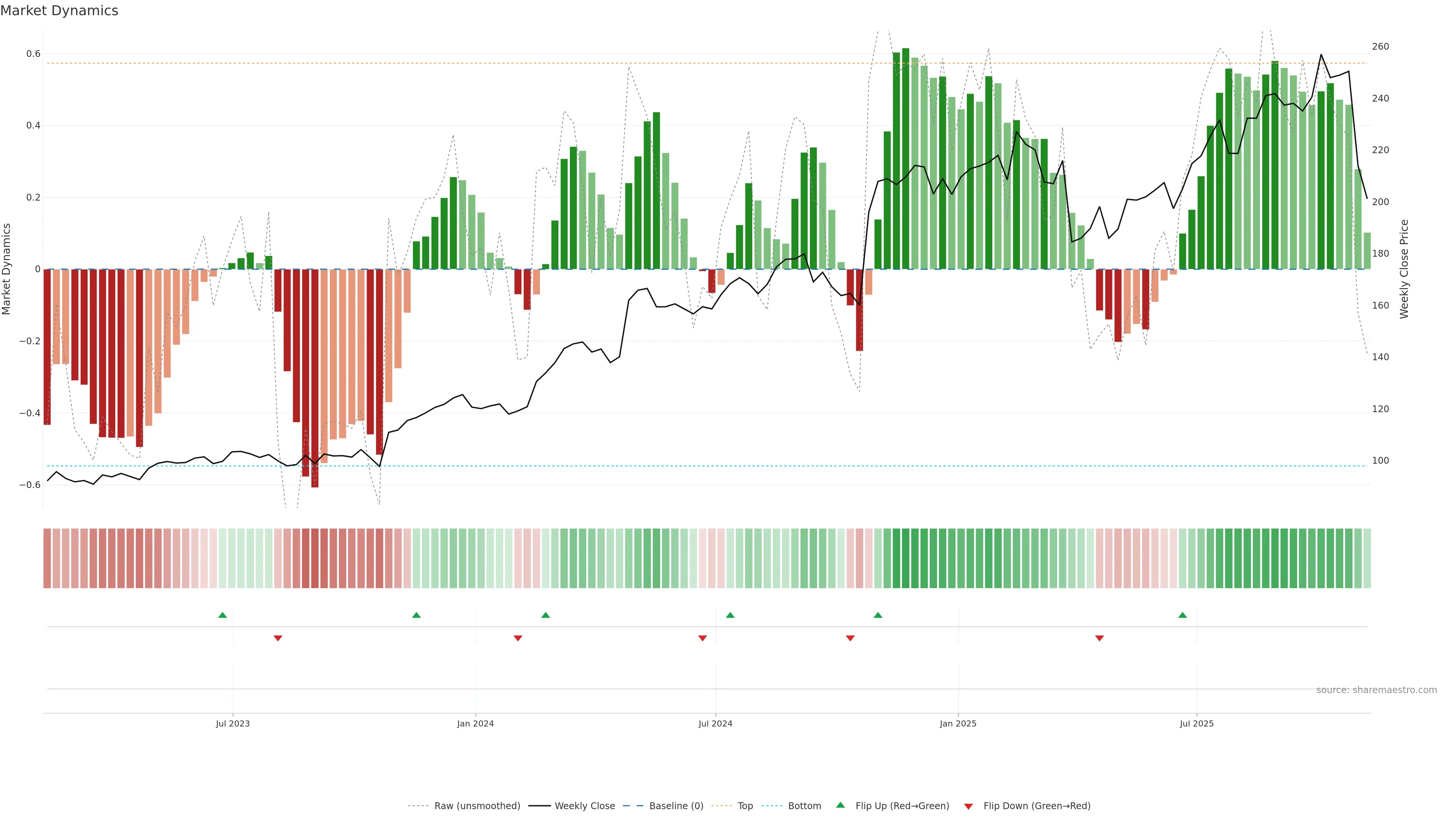Click the Weekly Close Price axis title
Screen dimensions: 1456x819
(x=1404, y=269)
